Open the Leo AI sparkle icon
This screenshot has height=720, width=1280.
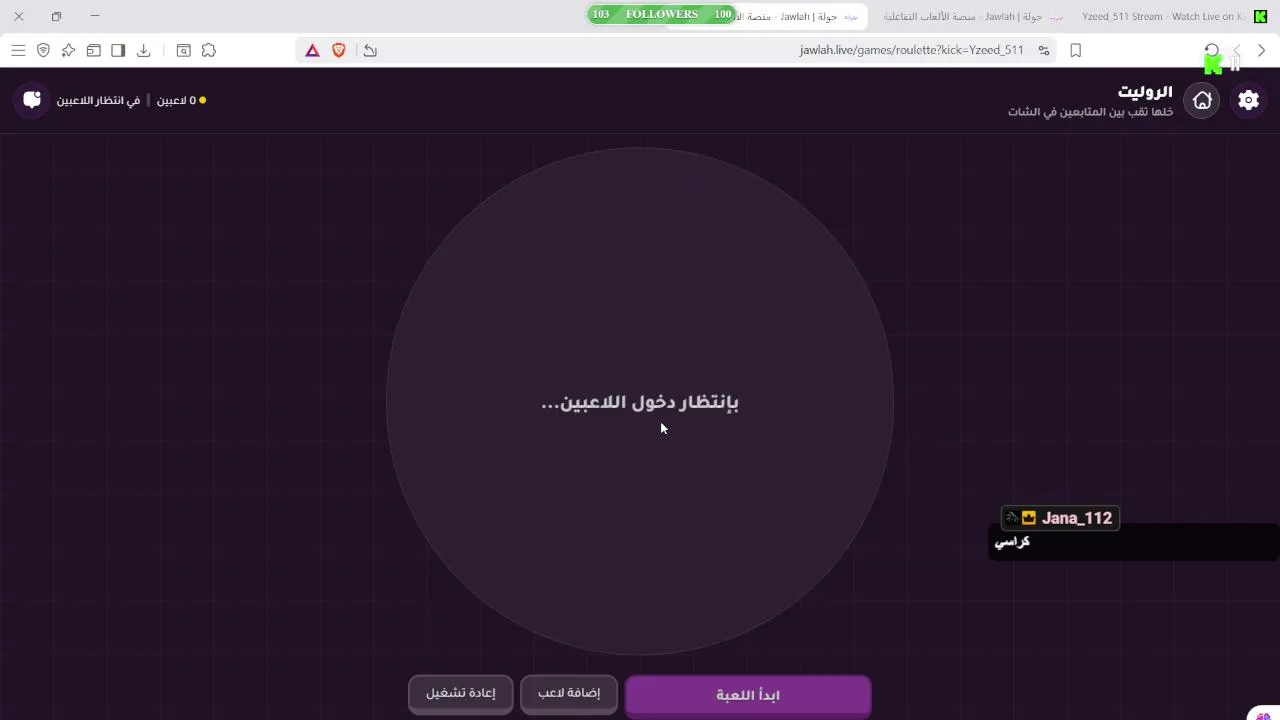(x=68, y=50)
